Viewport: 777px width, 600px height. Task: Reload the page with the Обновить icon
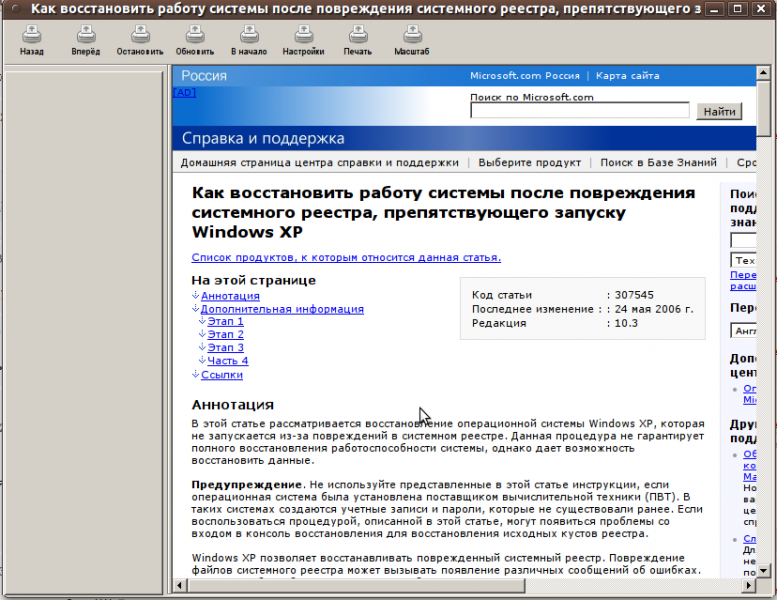194,39
